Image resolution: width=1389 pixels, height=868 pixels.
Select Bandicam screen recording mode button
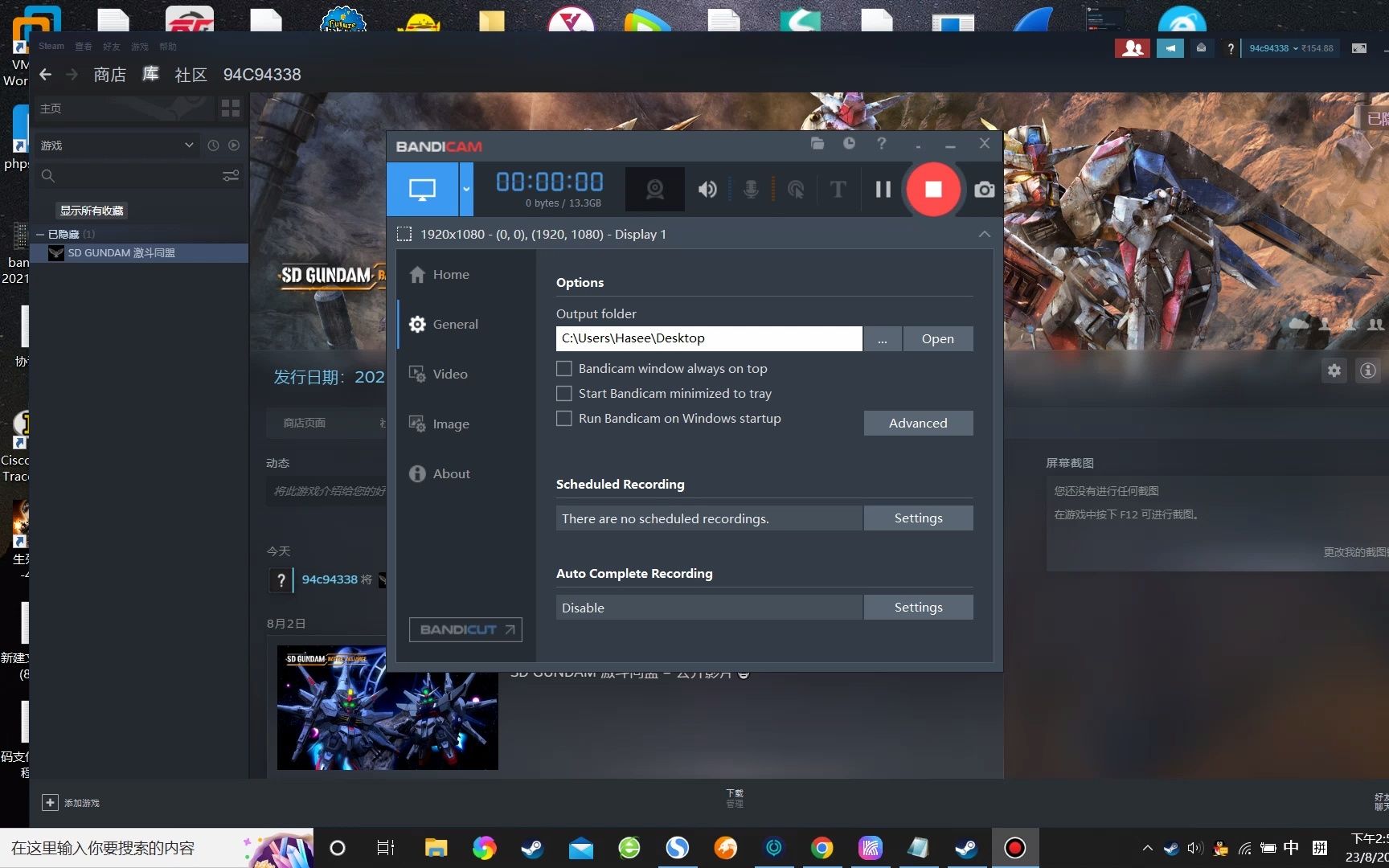pos(423,190)
